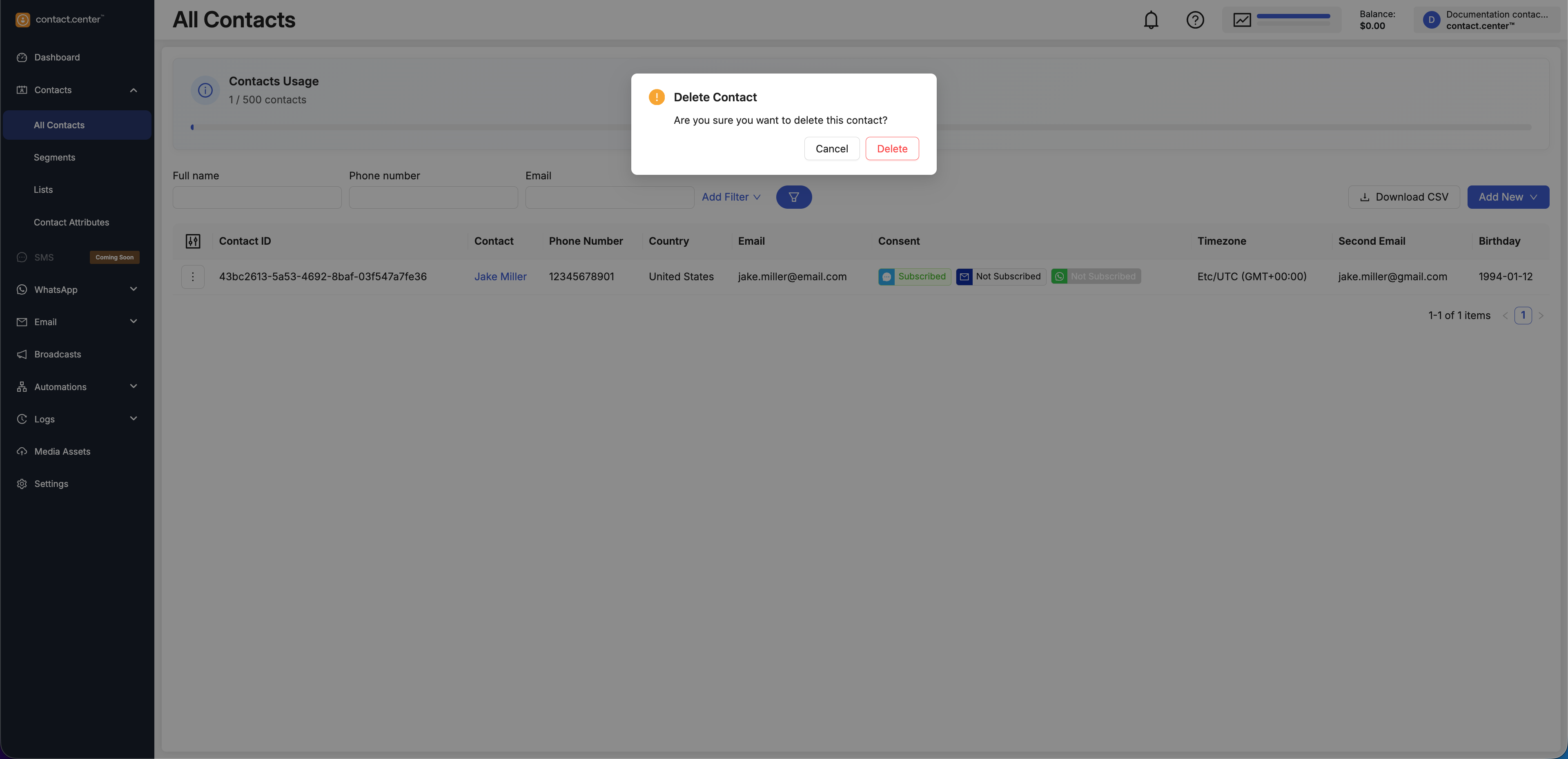Image resolution: width=1568 pixels, height=759 pixels.
Task: Click the email Not Subscribed consent badge
Action: point(1001,277)
